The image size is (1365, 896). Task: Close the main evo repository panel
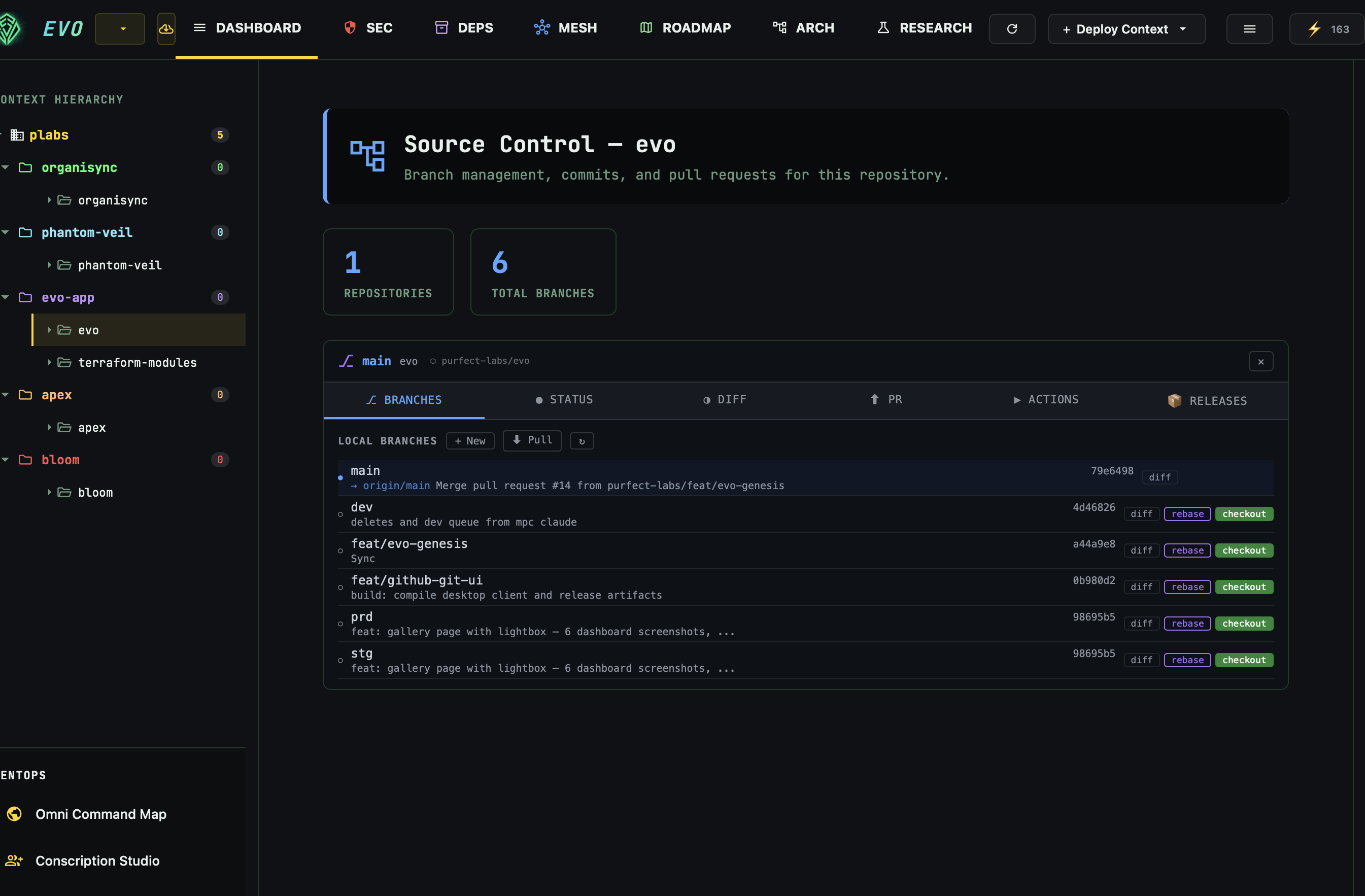[1260, 361]
